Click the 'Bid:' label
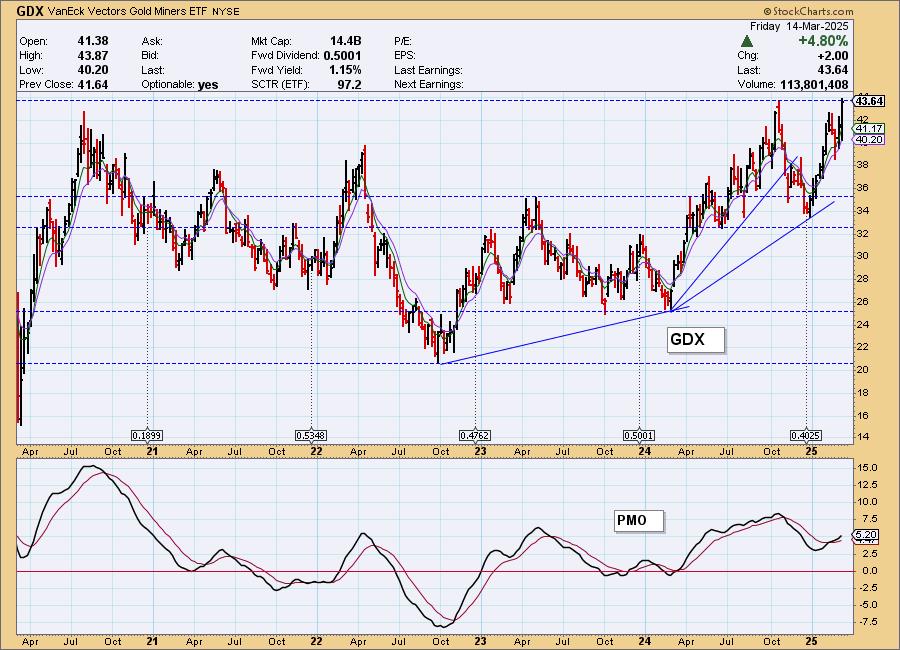This screenshot has height=650, width=900. click(150, 56)
